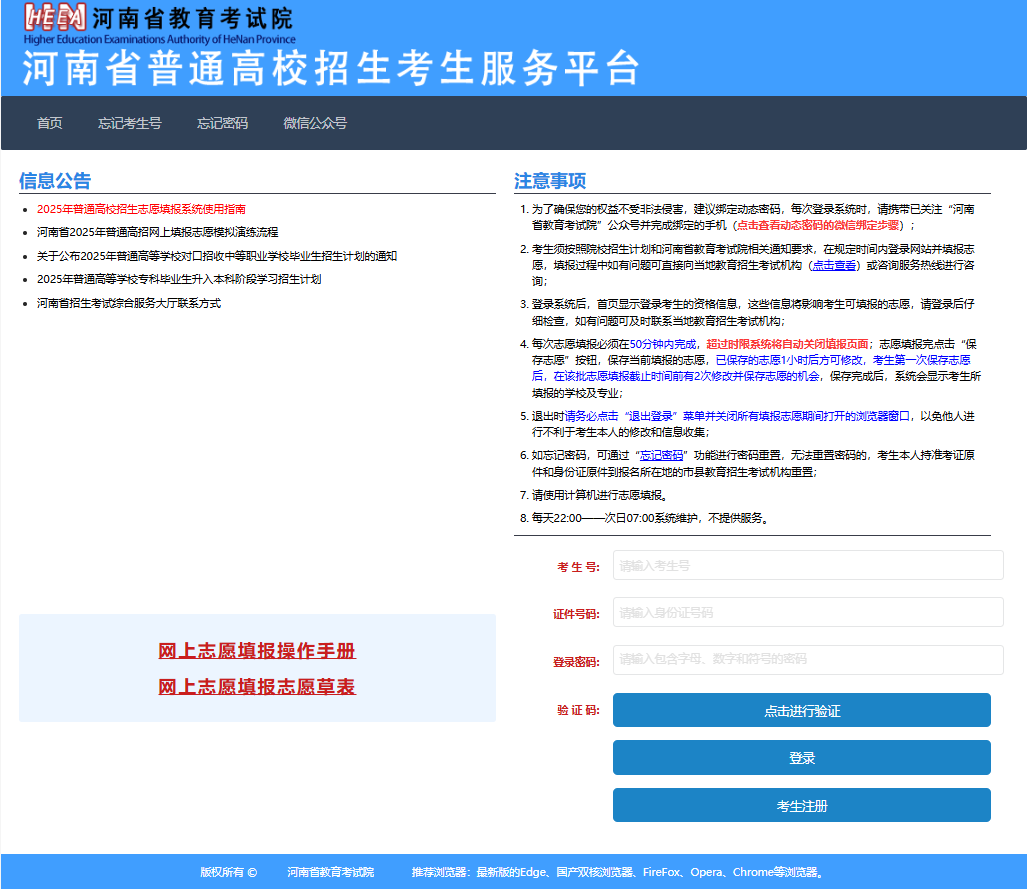
Task: Focus the 考生号 input field
Action: click(808, 565)
